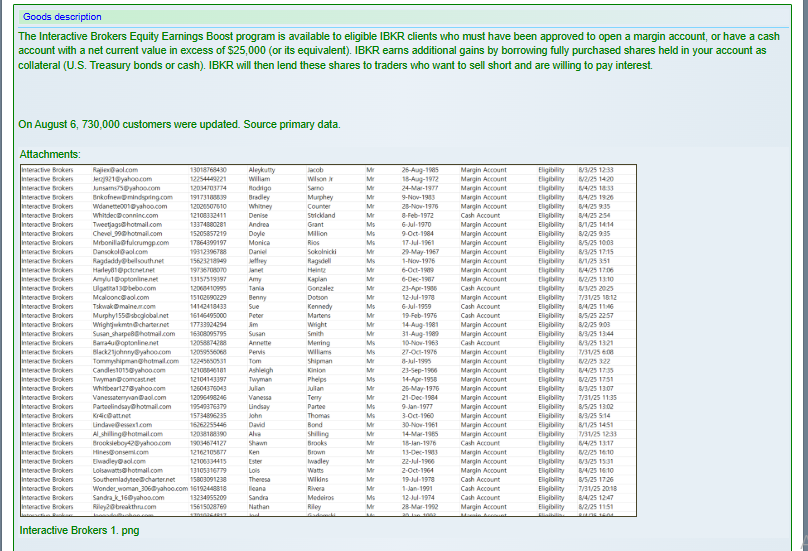Select the August 6 update notice line

(x=179, y=125)
